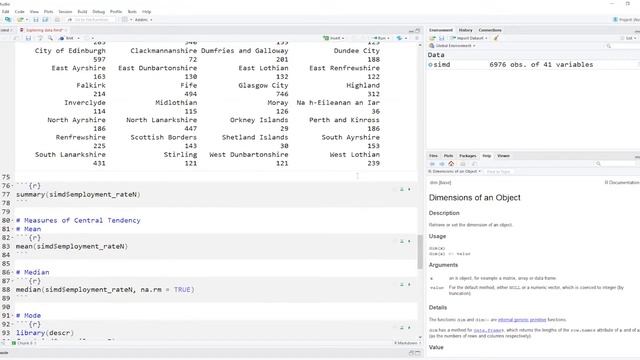Open the Plots menu
The width and height of the screenshot is (640, 360).
tap(49, 12)
